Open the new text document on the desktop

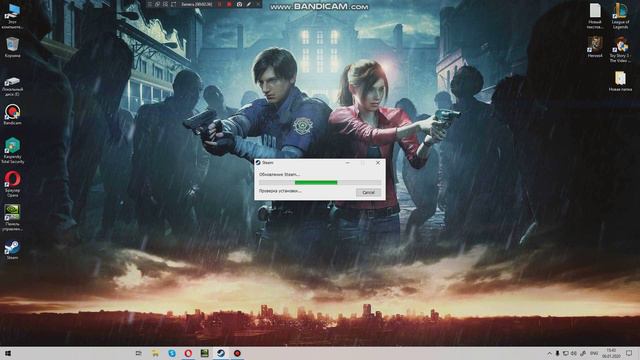pyautogui.click(x=595, y=16)
